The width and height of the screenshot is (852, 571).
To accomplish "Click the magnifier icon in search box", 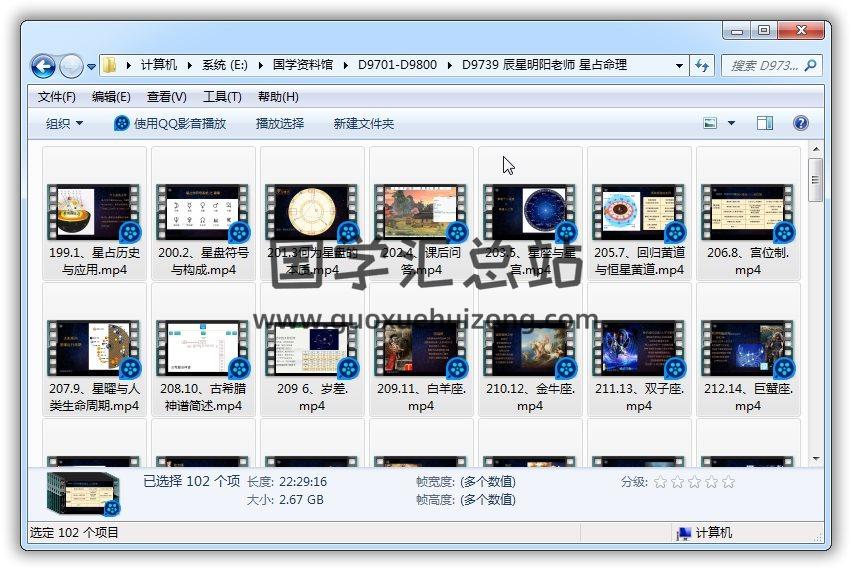I will pyautogui.click(x=810, y=65).
